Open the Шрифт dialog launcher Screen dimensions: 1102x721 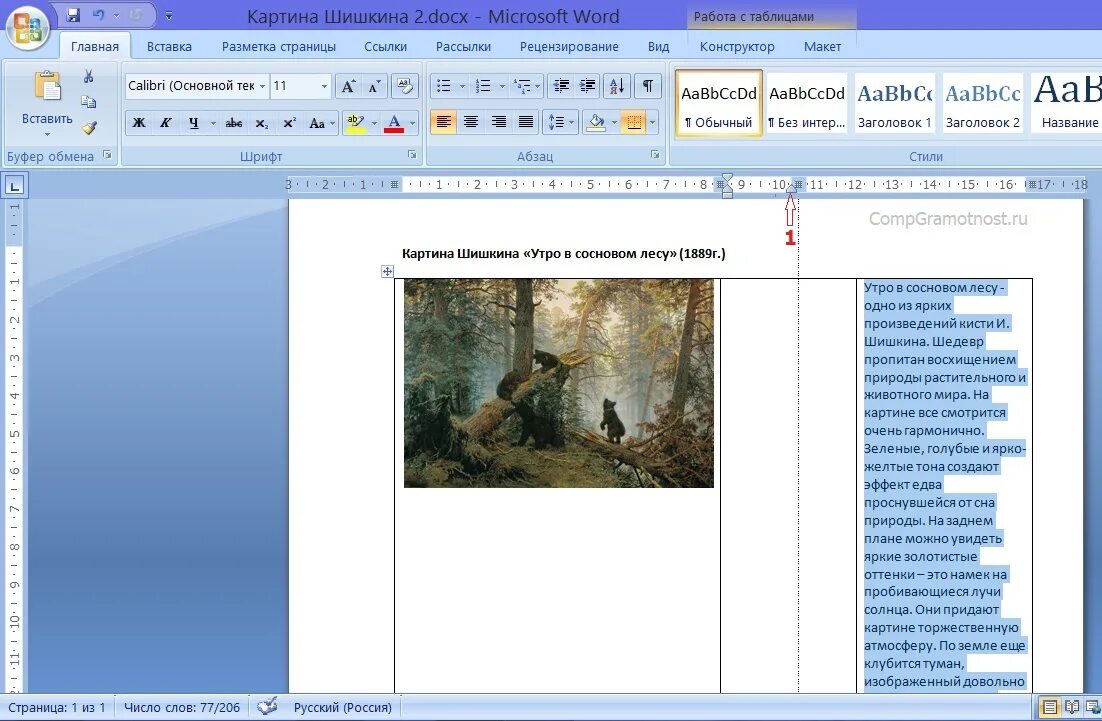tap(412, 155)
